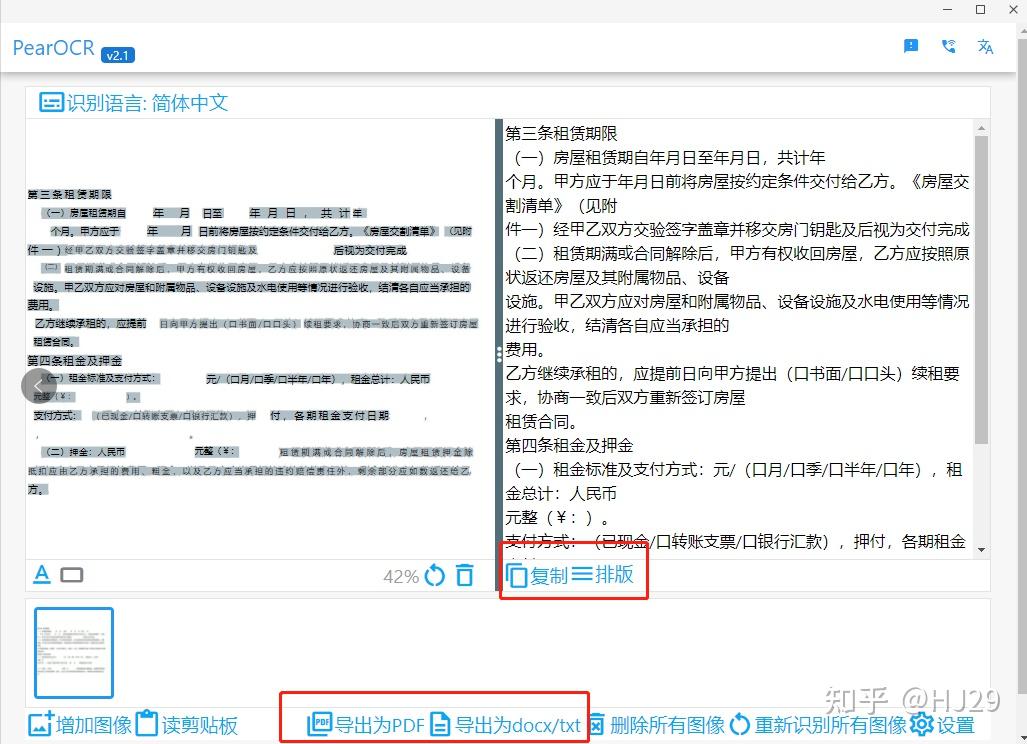Click the panel divider dots handle
Screen dimensions: 1027x744
tap(497, 352)
